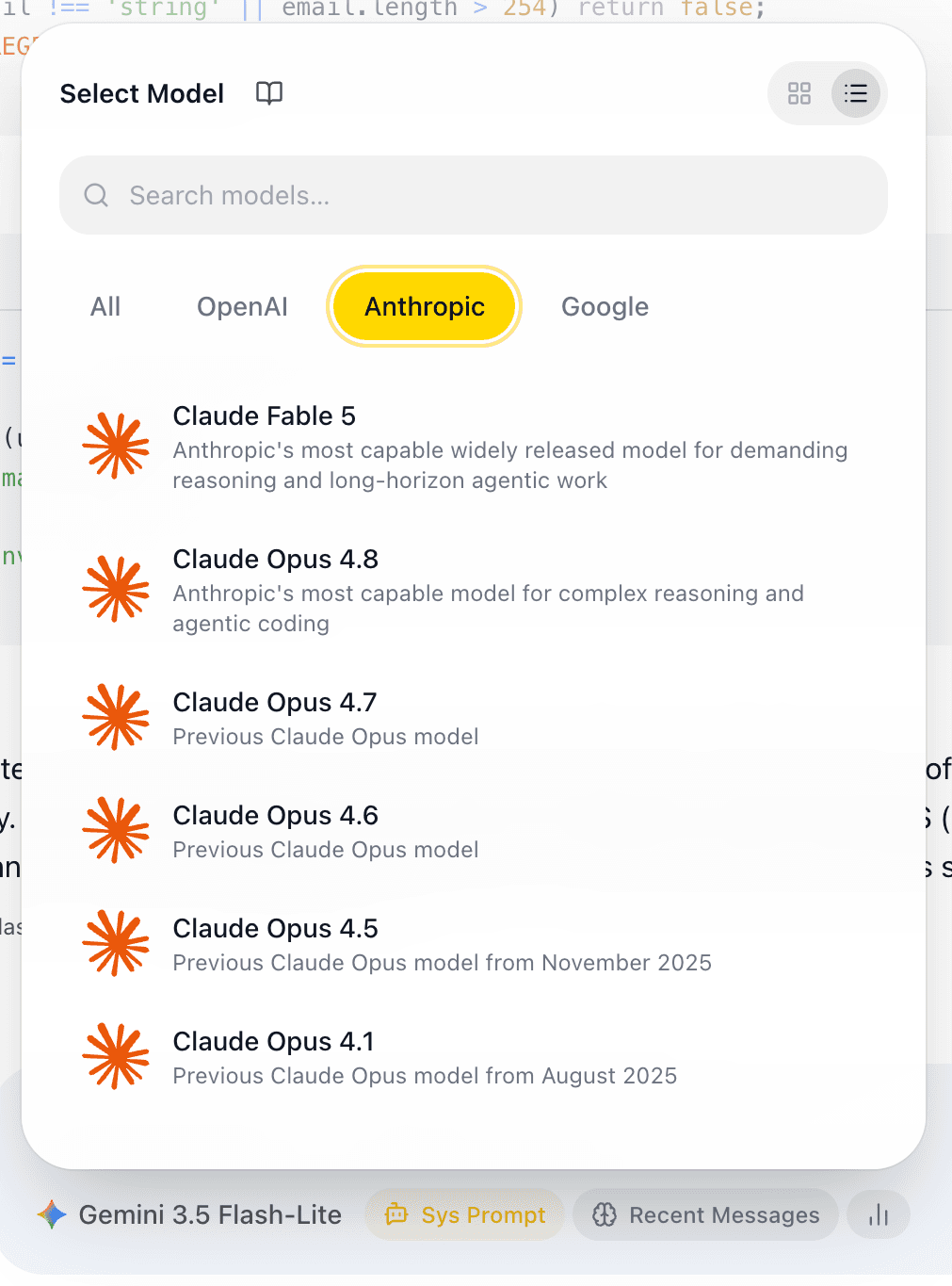
Task: Switch to grid view layout
Action: 799,93
